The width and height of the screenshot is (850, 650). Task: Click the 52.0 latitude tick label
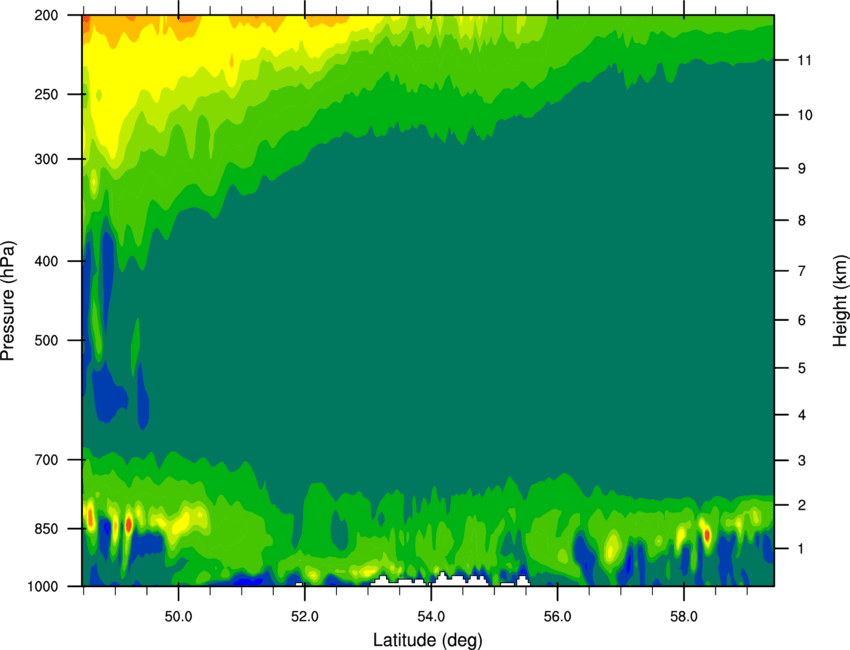(305, 617)
